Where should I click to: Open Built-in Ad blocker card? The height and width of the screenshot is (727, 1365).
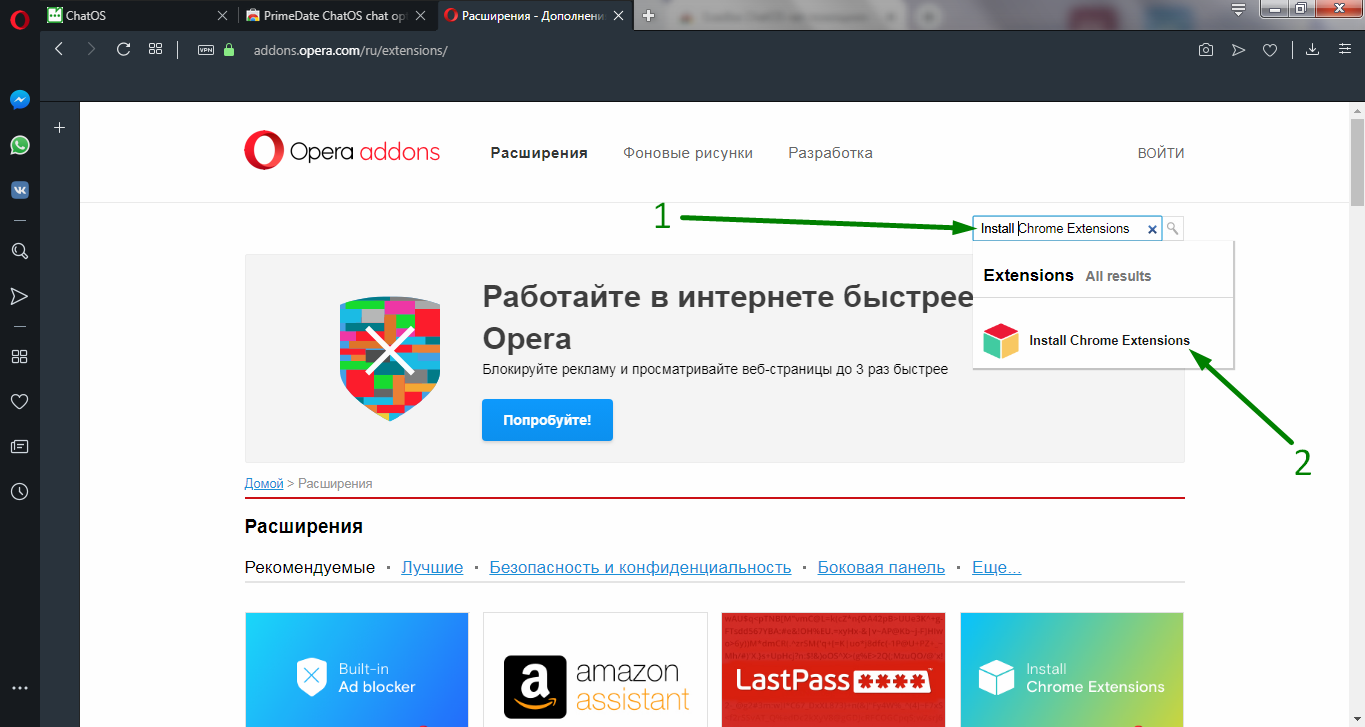[x=357, y=670]
